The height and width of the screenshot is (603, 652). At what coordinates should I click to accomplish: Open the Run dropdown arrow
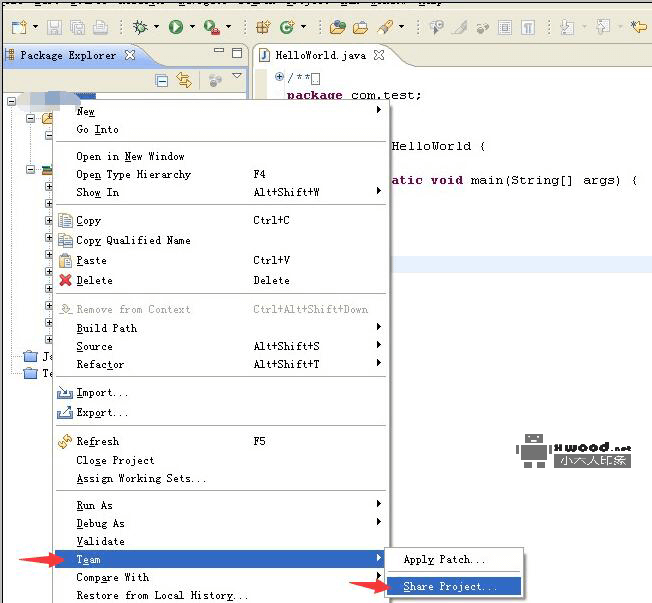pos(192,27)
